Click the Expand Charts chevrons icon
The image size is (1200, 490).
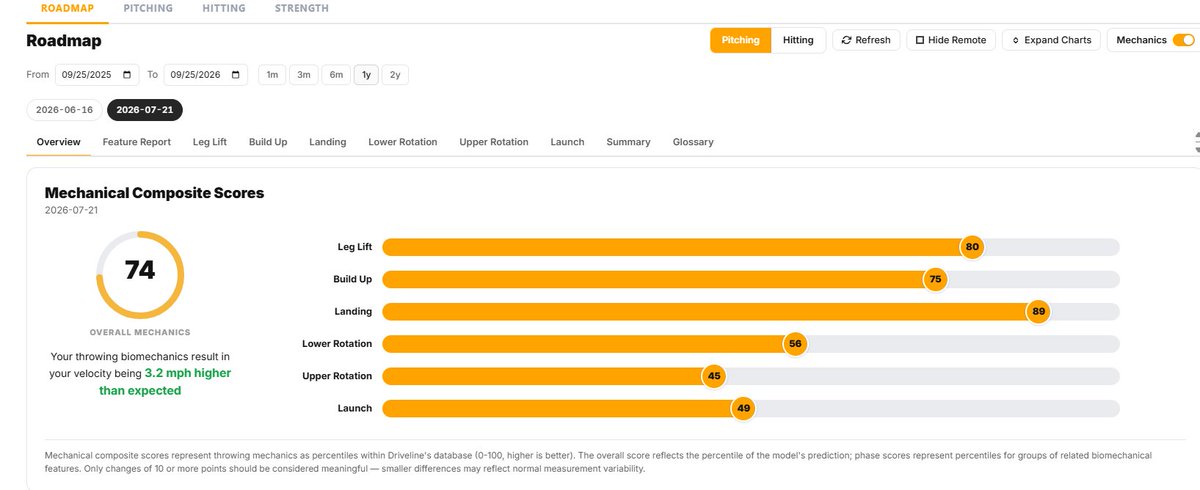coord(1016,40)
